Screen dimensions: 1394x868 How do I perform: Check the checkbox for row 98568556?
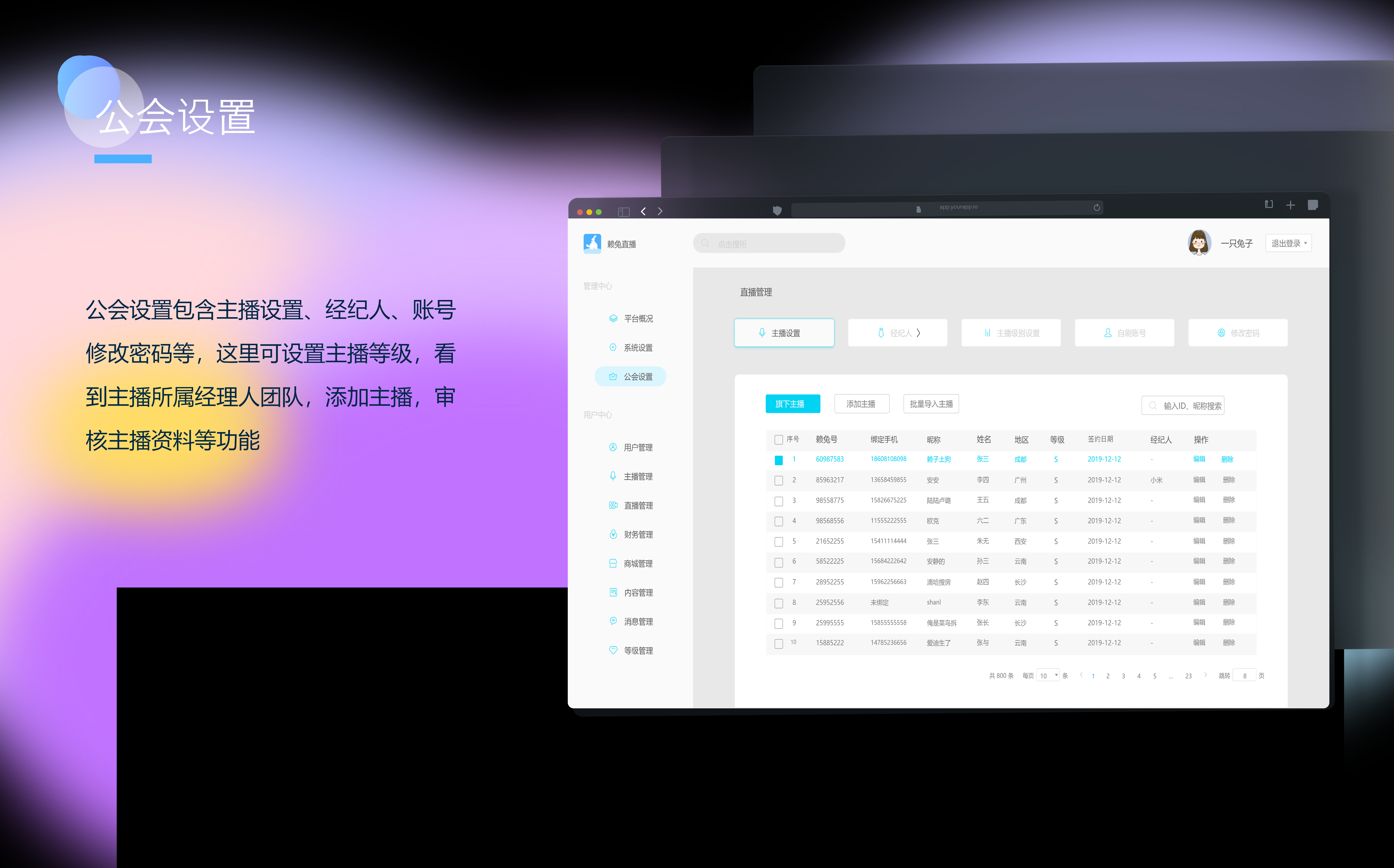[779, 521]
